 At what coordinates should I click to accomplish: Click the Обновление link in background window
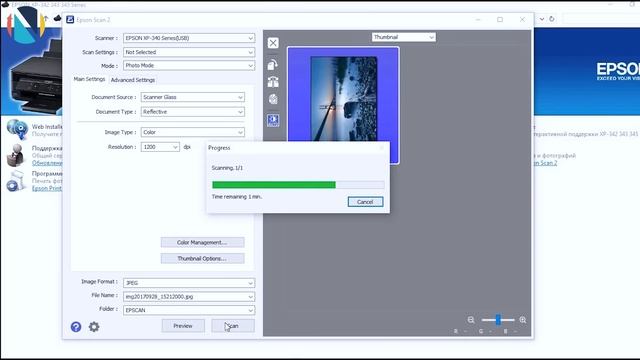point(47,163)
